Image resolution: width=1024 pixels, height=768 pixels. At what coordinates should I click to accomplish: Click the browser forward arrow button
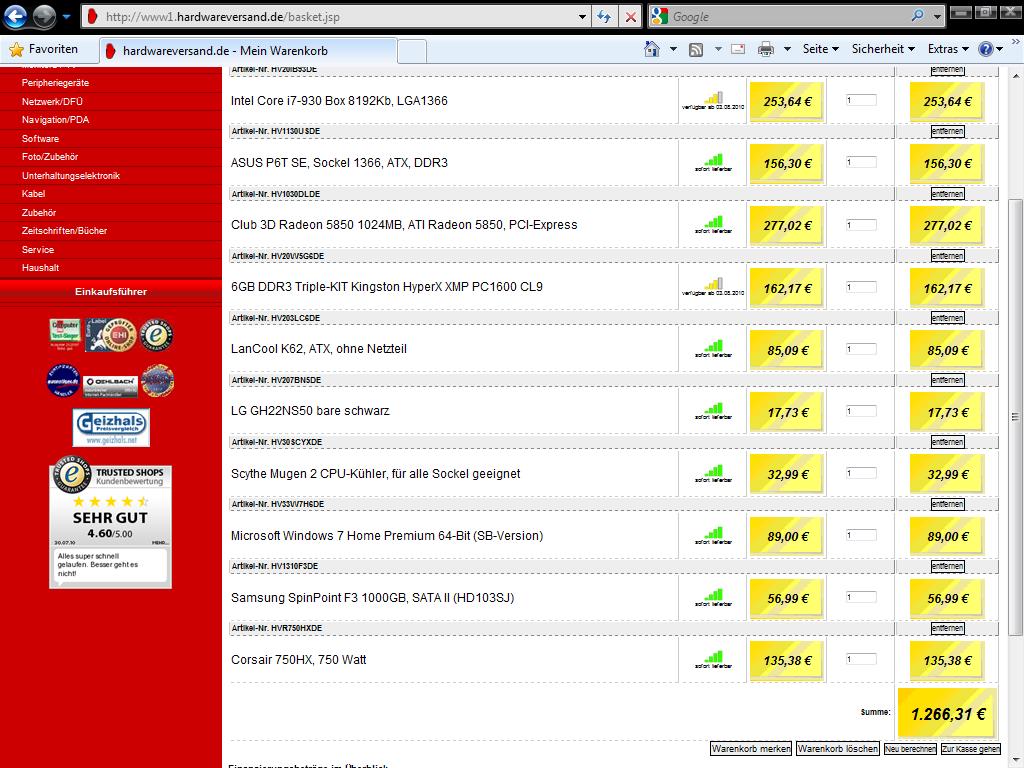[44, 16]
